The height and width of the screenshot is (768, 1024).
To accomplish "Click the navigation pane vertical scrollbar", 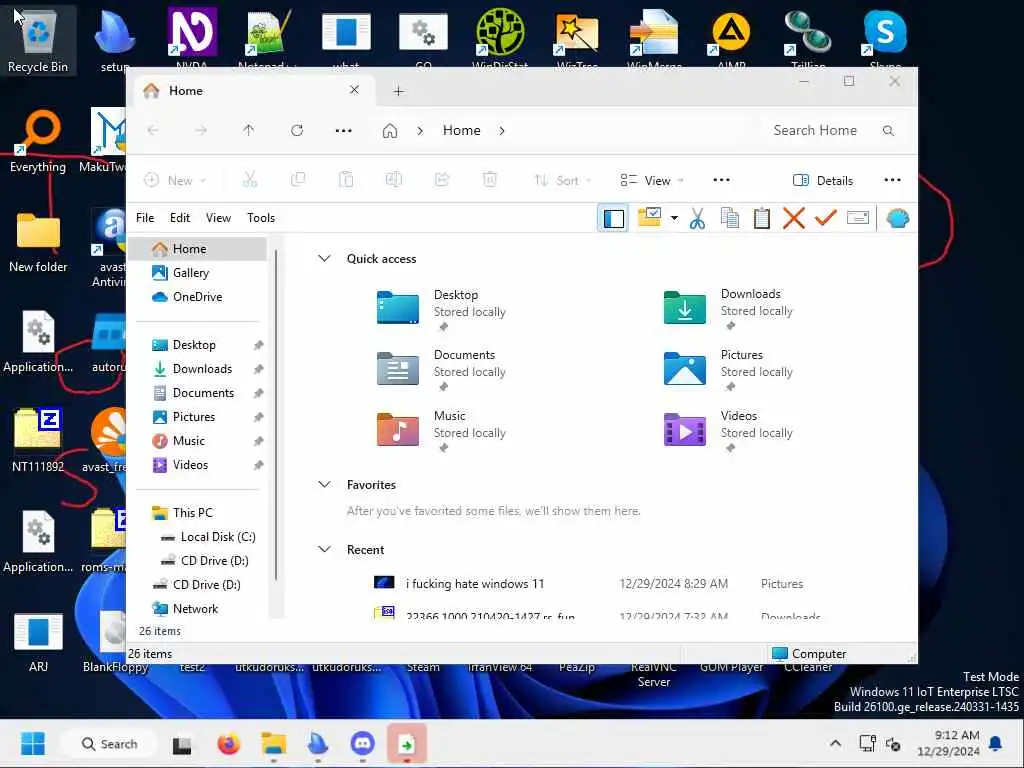I will [x=276, y=415].
